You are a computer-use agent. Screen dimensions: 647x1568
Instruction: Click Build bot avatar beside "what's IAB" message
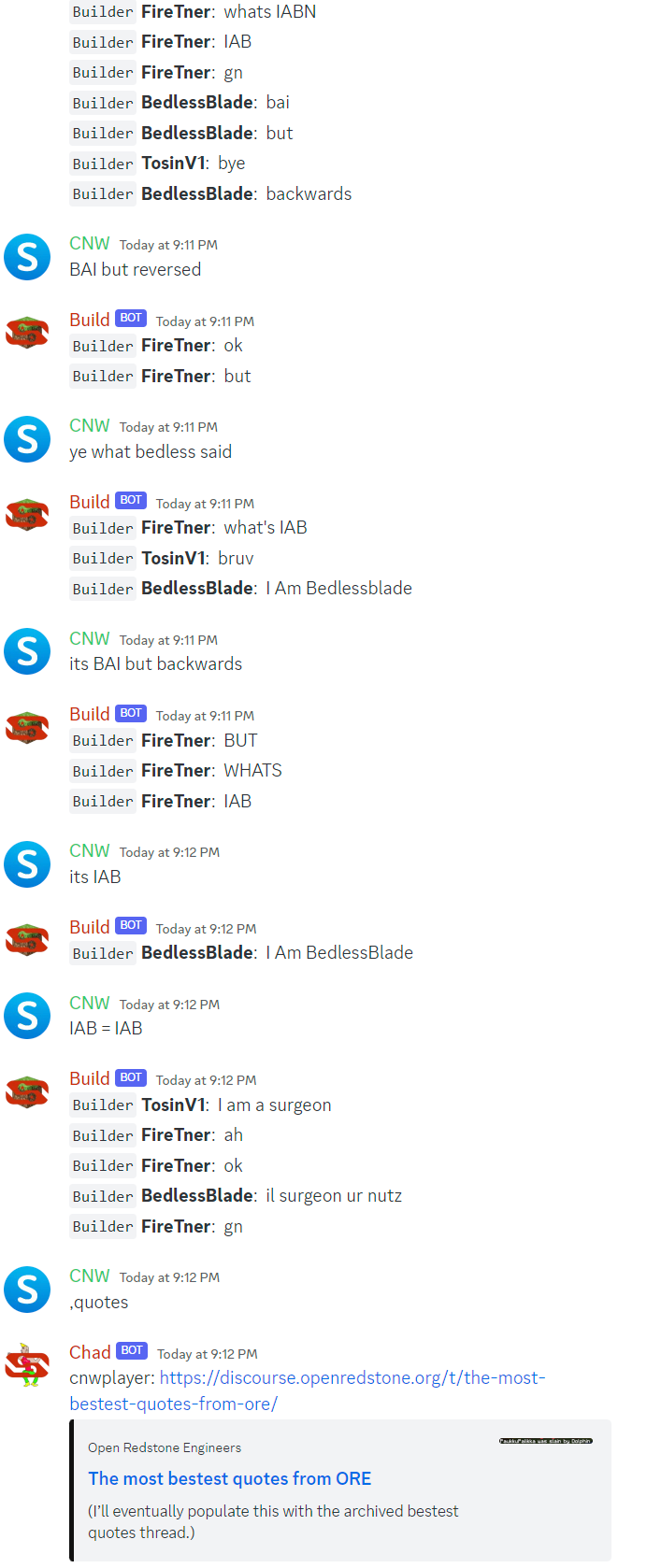tap(27, 515)
